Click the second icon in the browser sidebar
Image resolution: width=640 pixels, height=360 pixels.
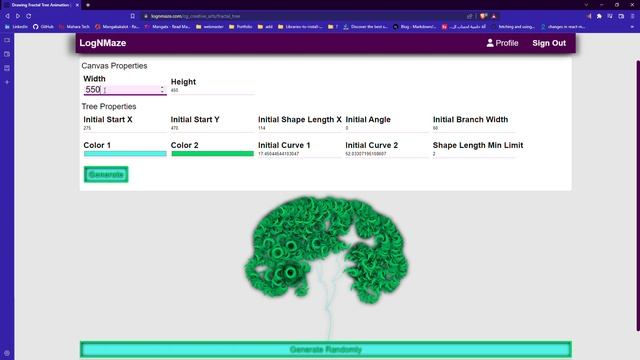point(7,54)
